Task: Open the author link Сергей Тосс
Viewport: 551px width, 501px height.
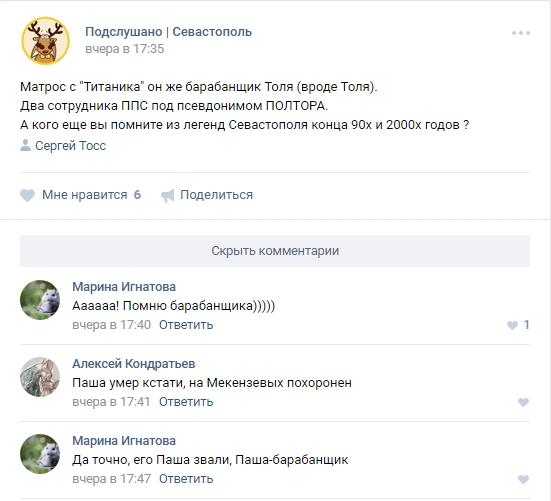Action: pyautogui.click(x=71, y=146)
